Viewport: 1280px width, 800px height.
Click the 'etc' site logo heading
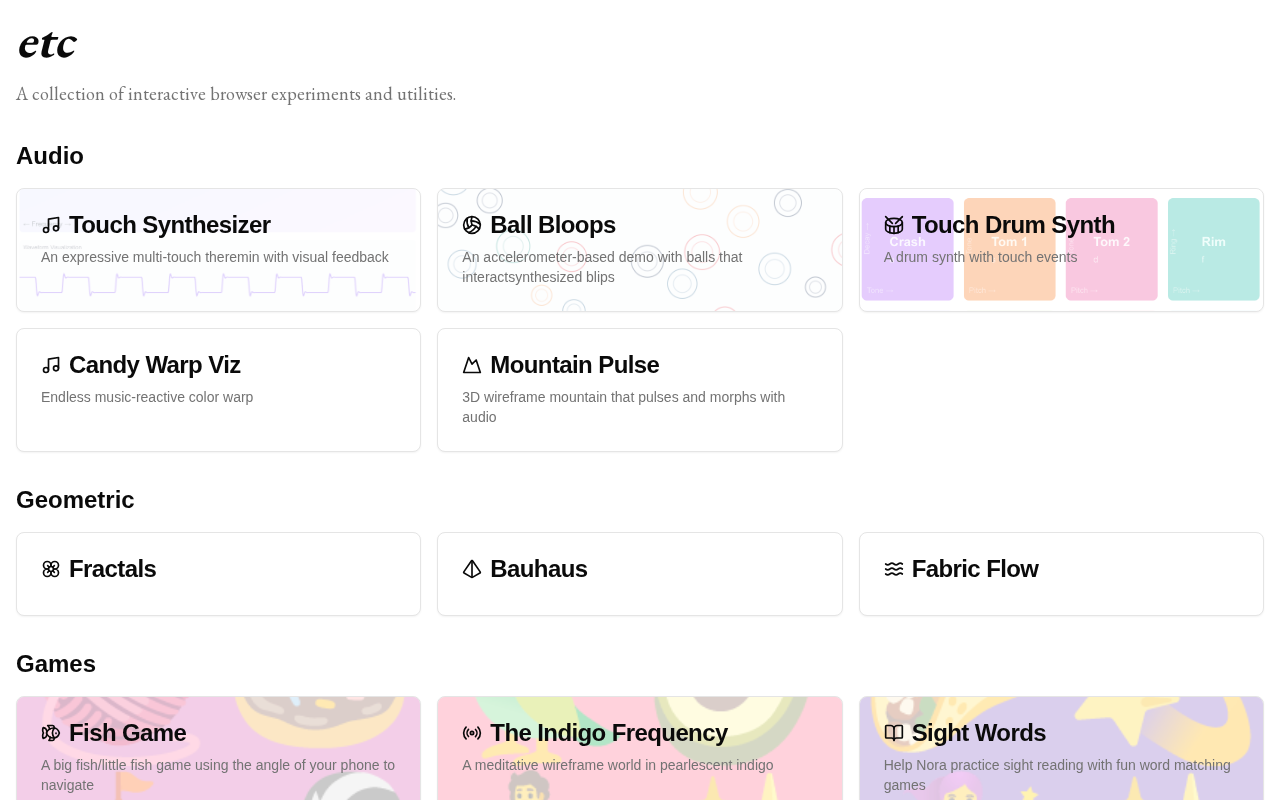[x=47, y=44]
